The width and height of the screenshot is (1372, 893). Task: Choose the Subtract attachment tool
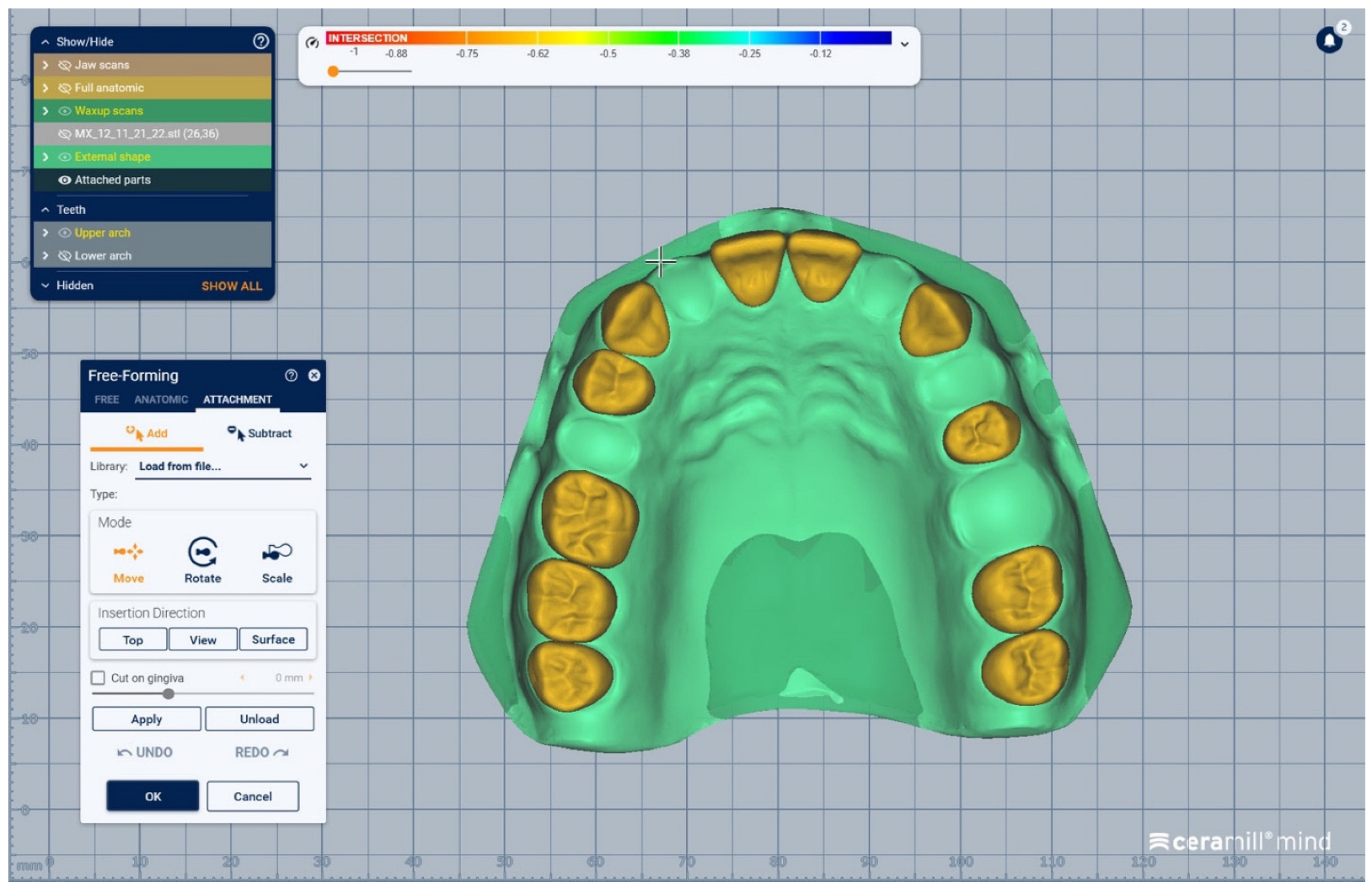click(260, 433)
